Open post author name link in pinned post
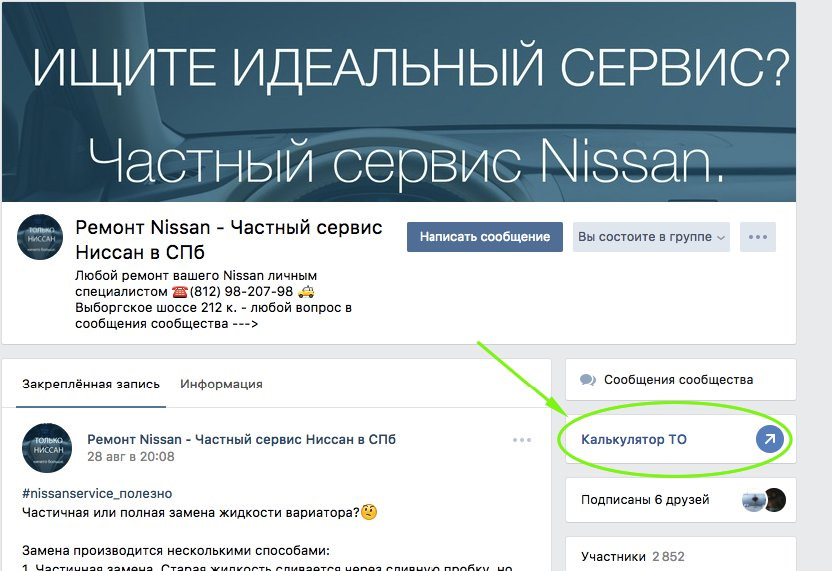 [241, 439]
